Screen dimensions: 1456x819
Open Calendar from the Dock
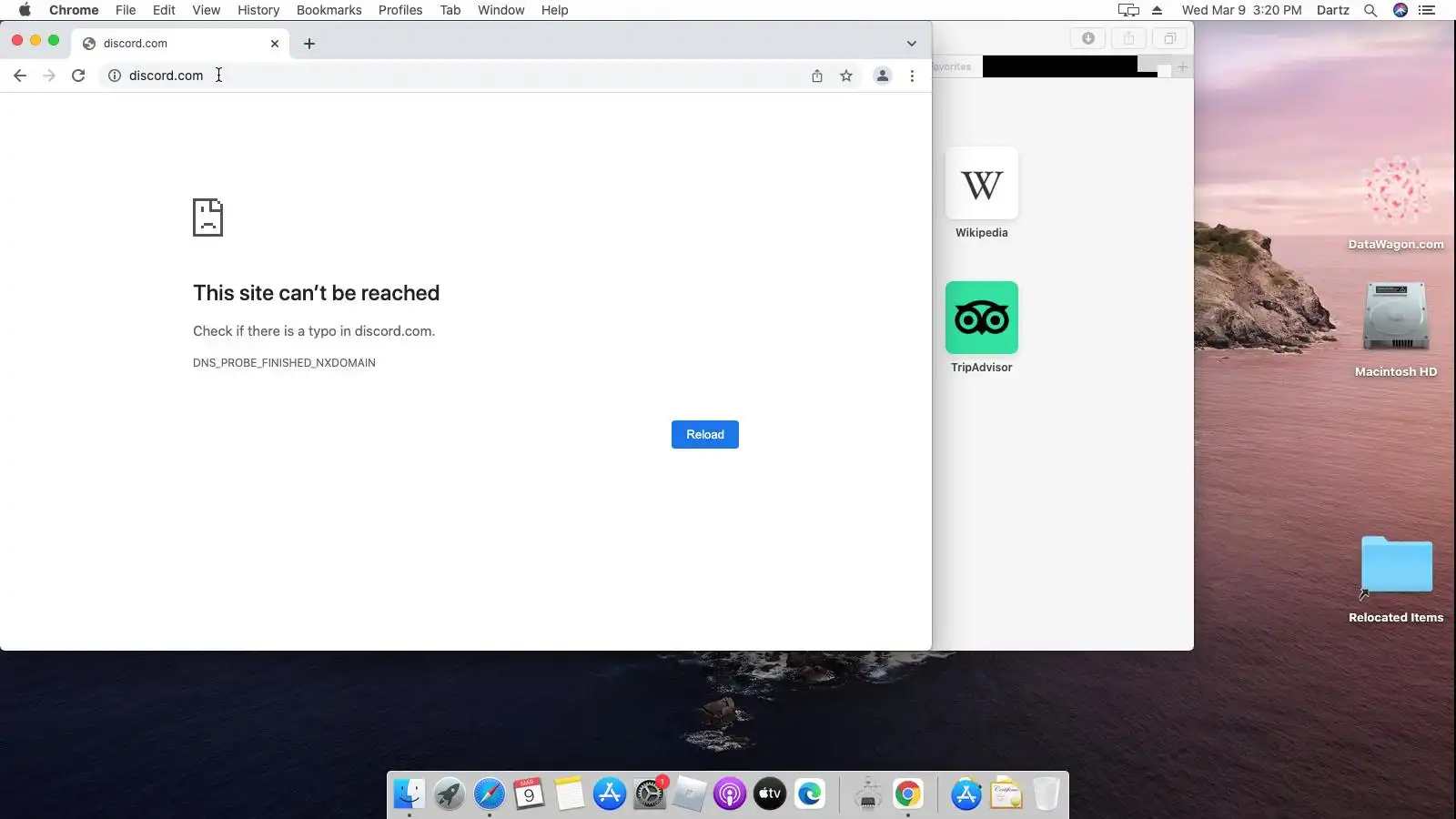[x=529, y=794]
